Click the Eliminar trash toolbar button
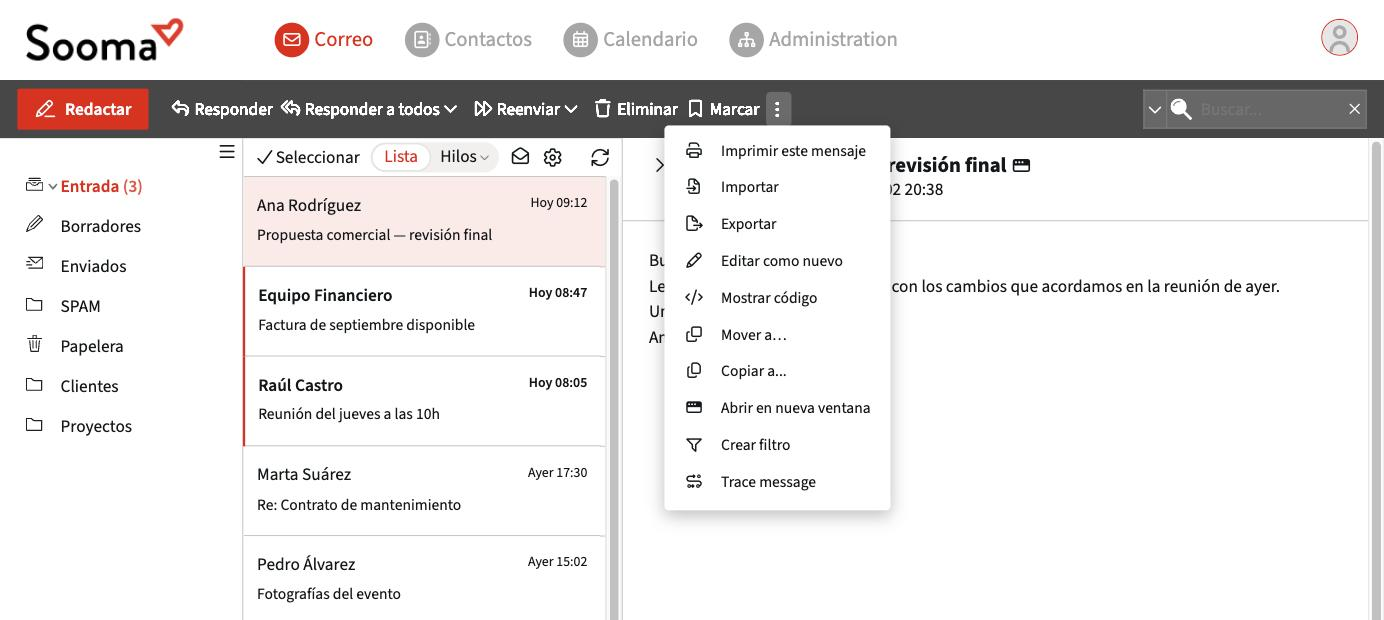Screen dimensions: 1384x620 (636, 109)
